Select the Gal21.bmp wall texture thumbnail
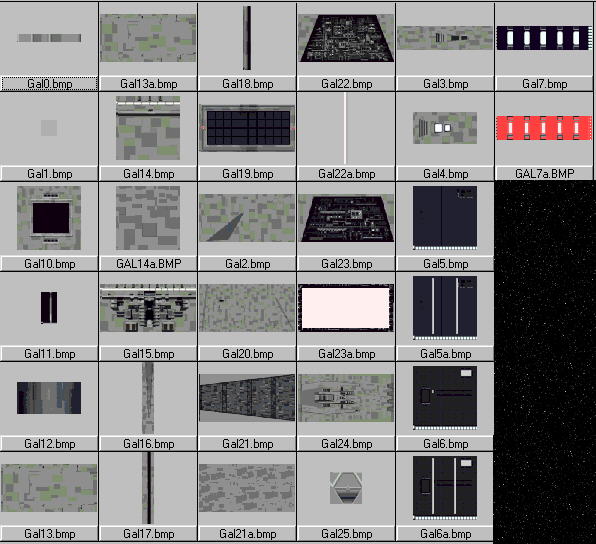Viewport: 596px width, 544px height. (247, 398)
